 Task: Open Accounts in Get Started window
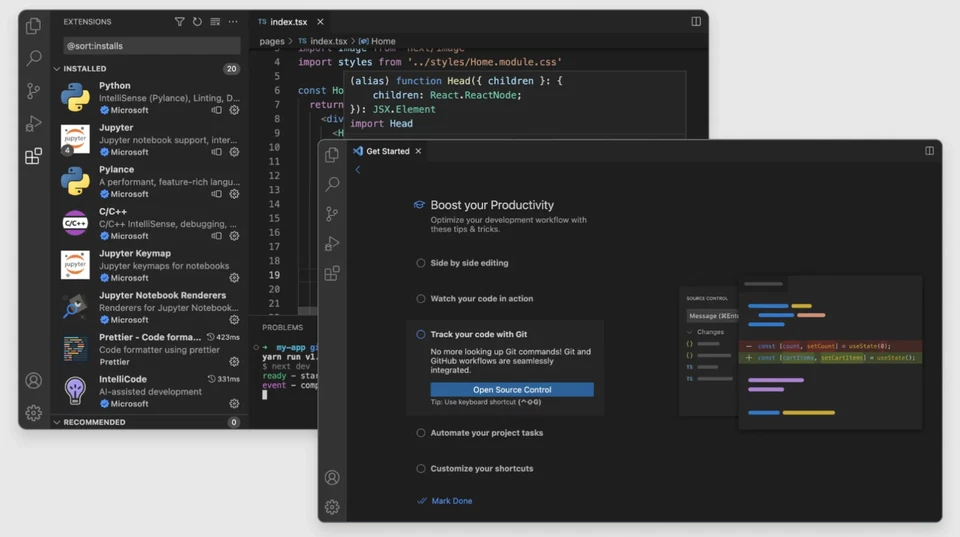click(x=332, y=478)
